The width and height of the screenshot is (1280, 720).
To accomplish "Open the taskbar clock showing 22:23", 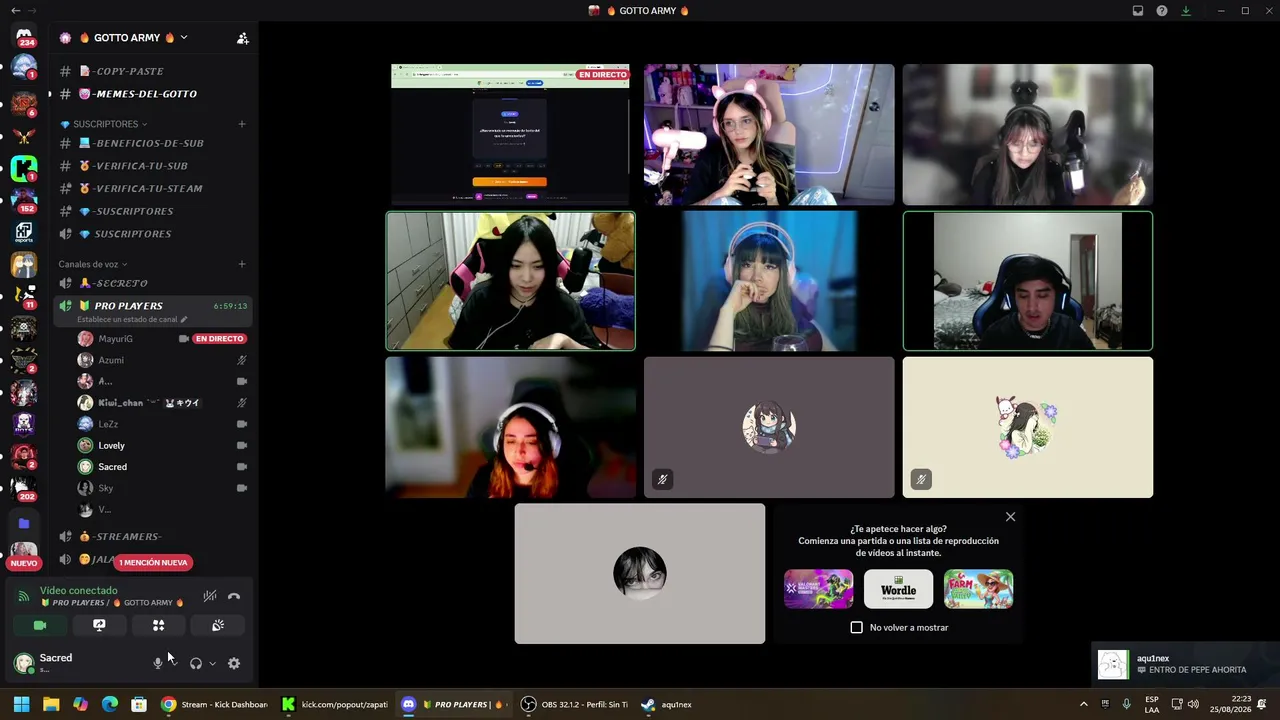I will (x=1232, y=704).
